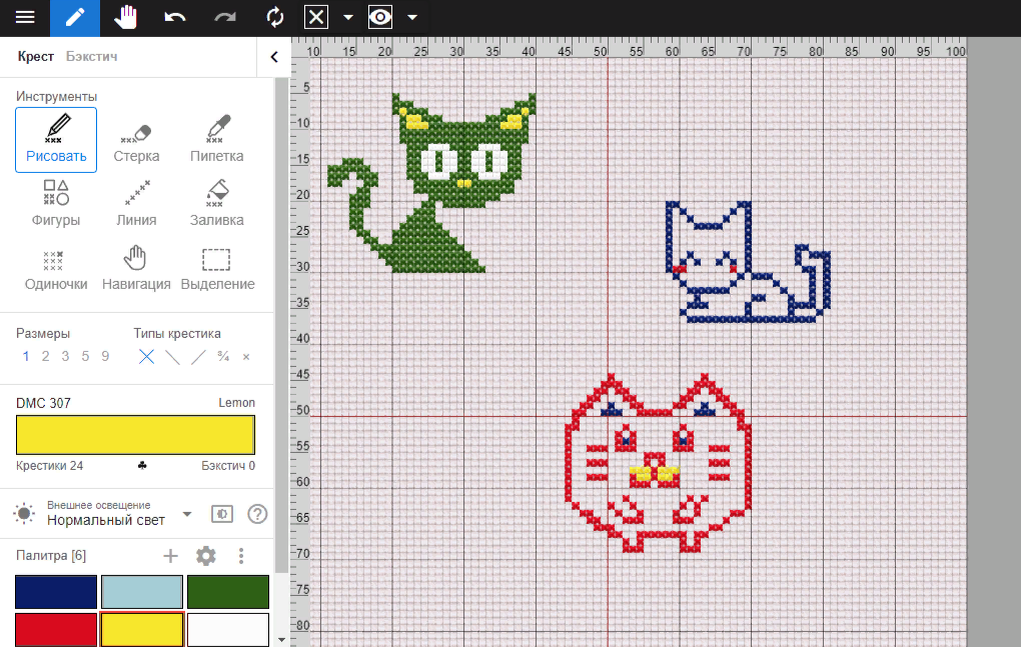Image resolution: width=1021 pixels, height=647 pixels.
Task: Toggle the eye preview icon
Action: pos(380,18)
